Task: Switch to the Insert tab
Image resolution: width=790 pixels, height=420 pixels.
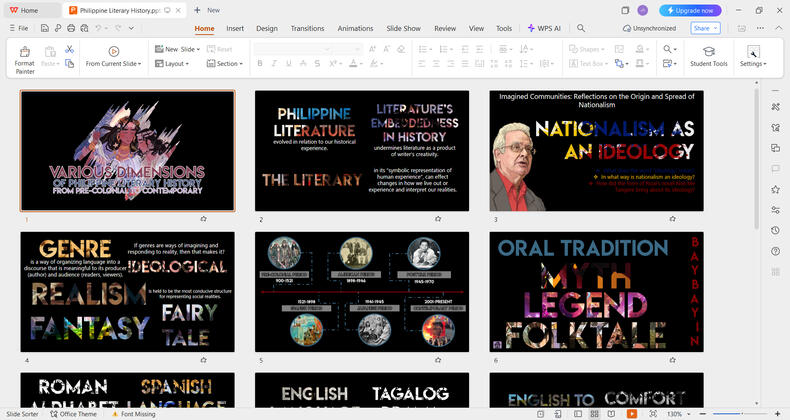Action: click(x=235, y=28)
